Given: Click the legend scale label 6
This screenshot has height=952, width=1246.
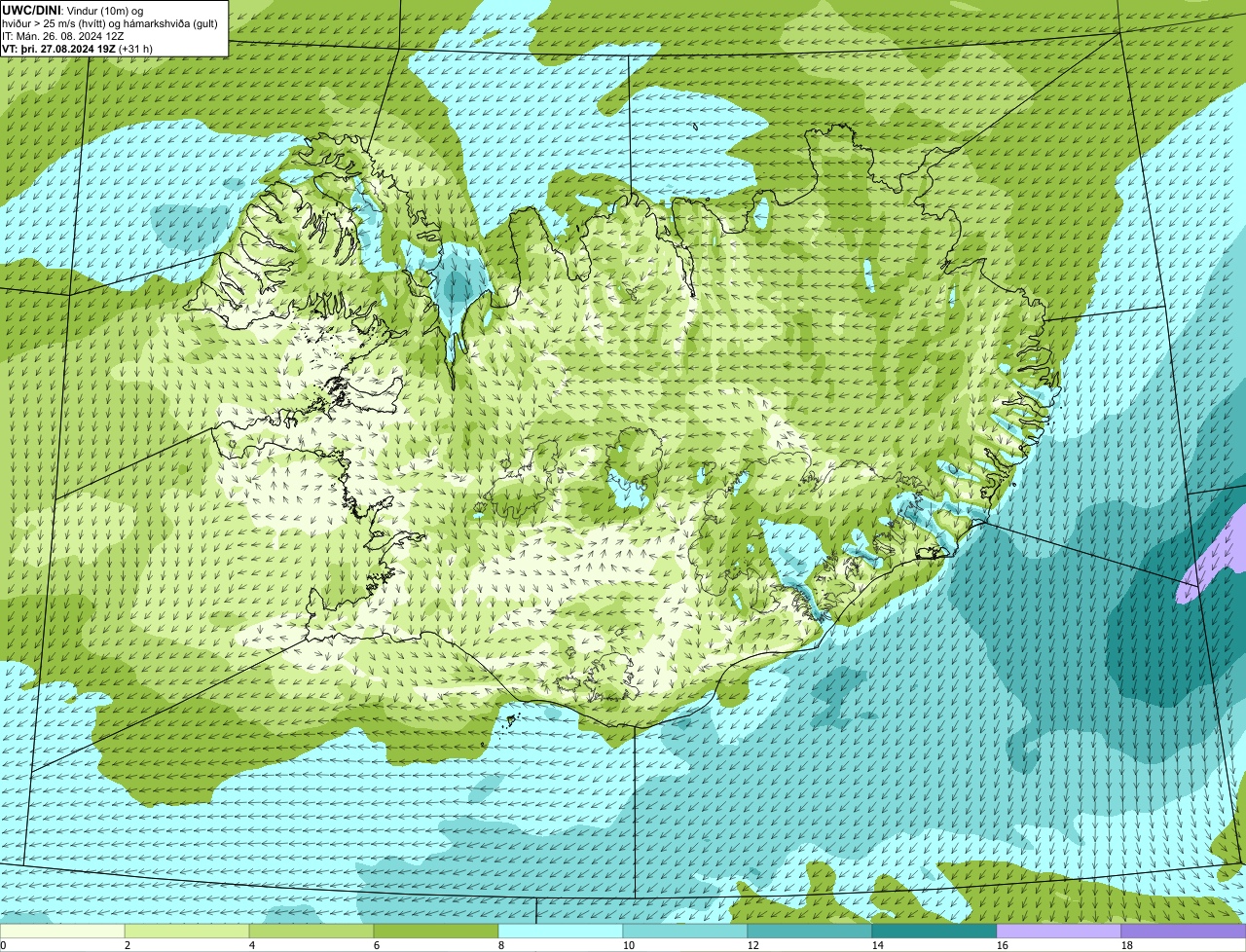Looking at the screenshot, I should click(377, 945).
